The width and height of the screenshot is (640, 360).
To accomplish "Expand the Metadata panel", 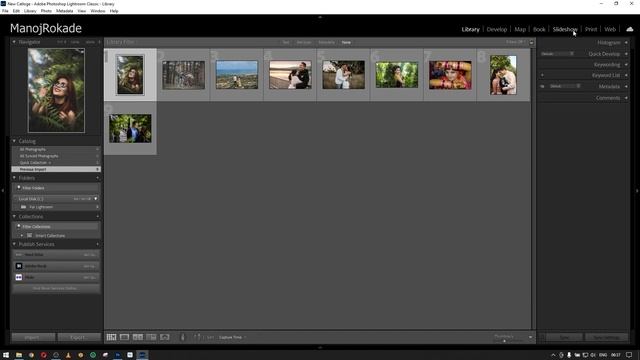I will (x=626, y=87).
